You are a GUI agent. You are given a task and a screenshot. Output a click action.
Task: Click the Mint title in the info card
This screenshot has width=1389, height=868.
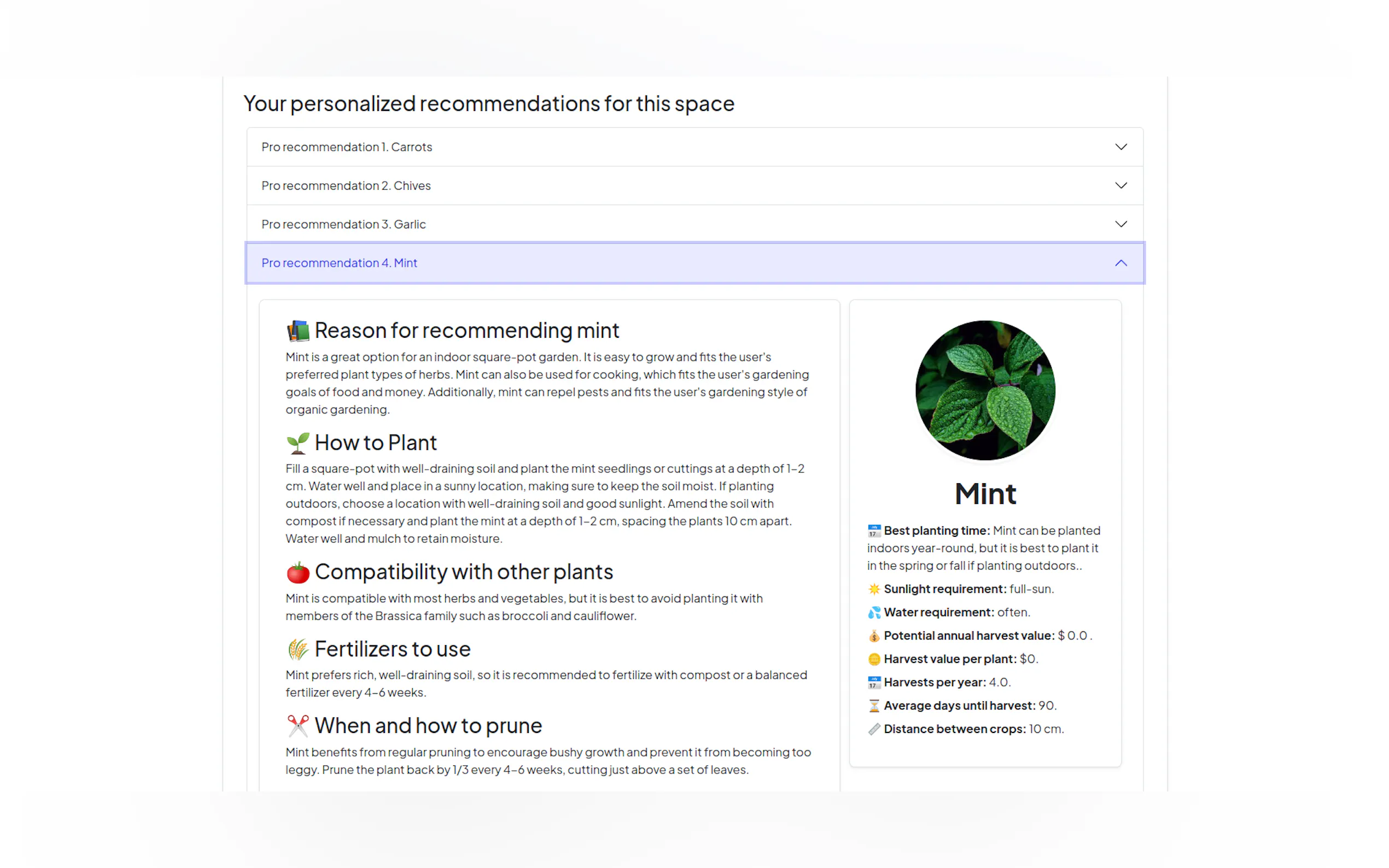pyautogui.click(x=985, y=494)
